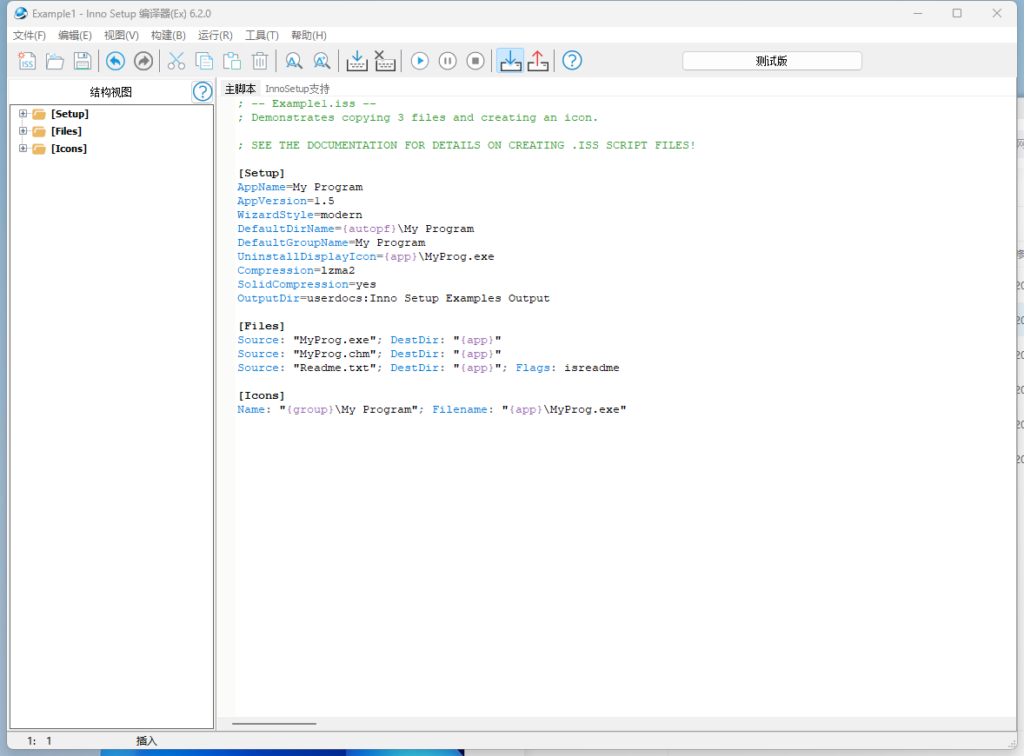Viewport: 1024px width, 756px height.
Task: Compile the script from the toolbar
Action: coord(357,61)
